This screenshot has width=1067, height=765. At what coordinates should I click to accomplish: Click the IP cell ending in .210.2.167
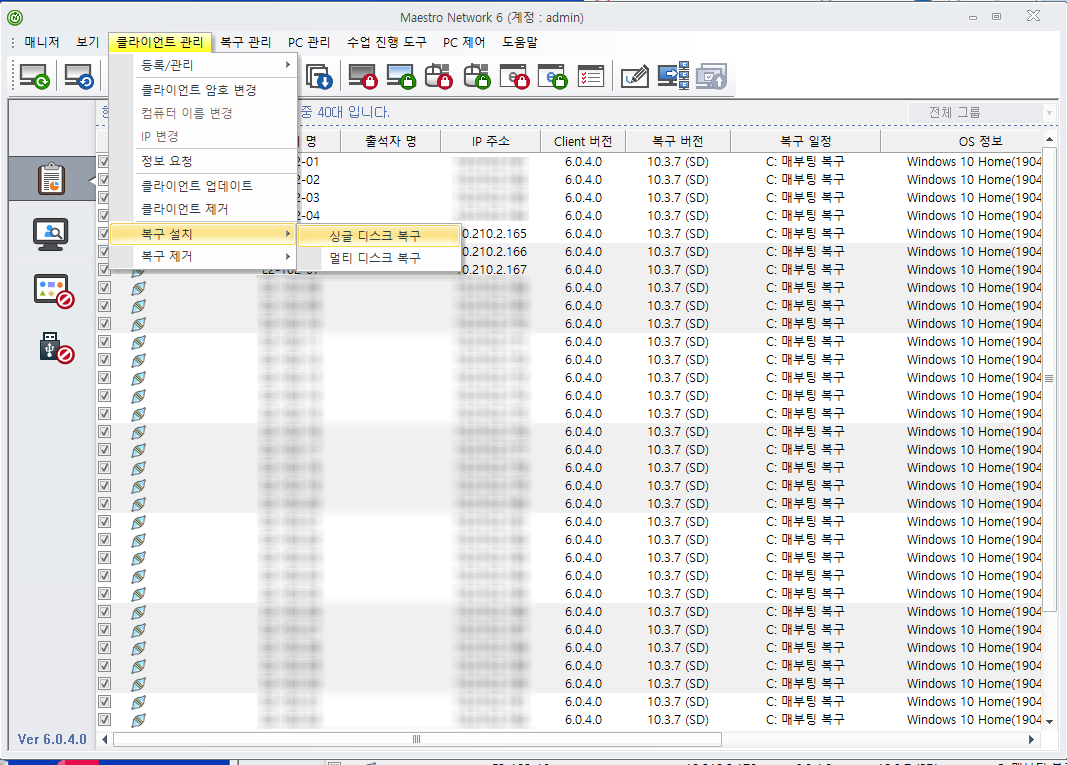click(x=493, y=270)
